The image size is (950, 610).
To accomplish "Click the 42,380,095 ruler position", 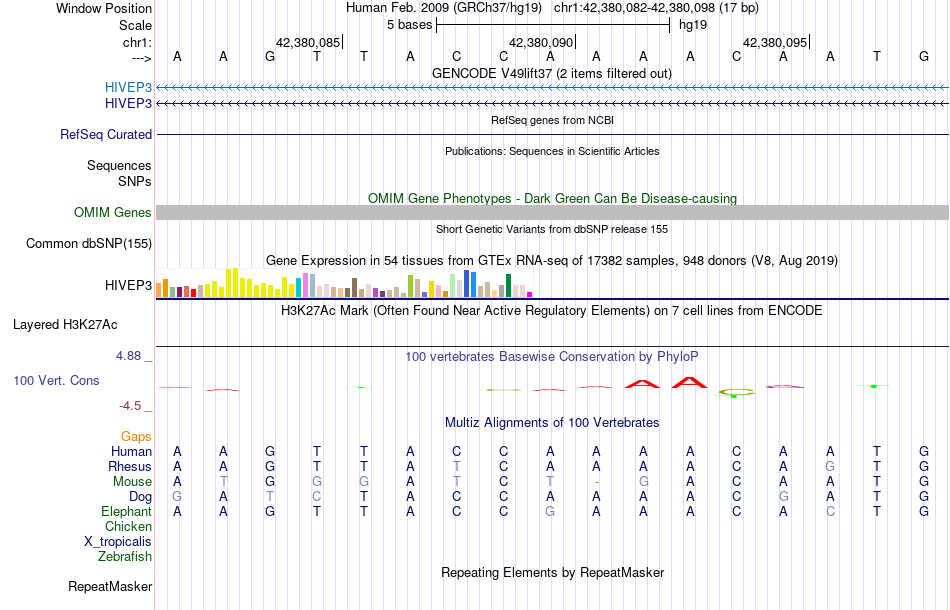I will click(775, 42).
